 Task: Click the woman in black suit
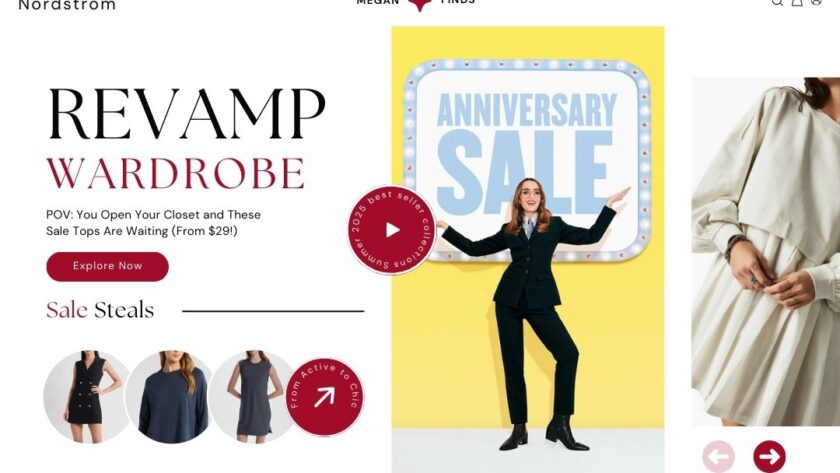click(x=530, y=314)
